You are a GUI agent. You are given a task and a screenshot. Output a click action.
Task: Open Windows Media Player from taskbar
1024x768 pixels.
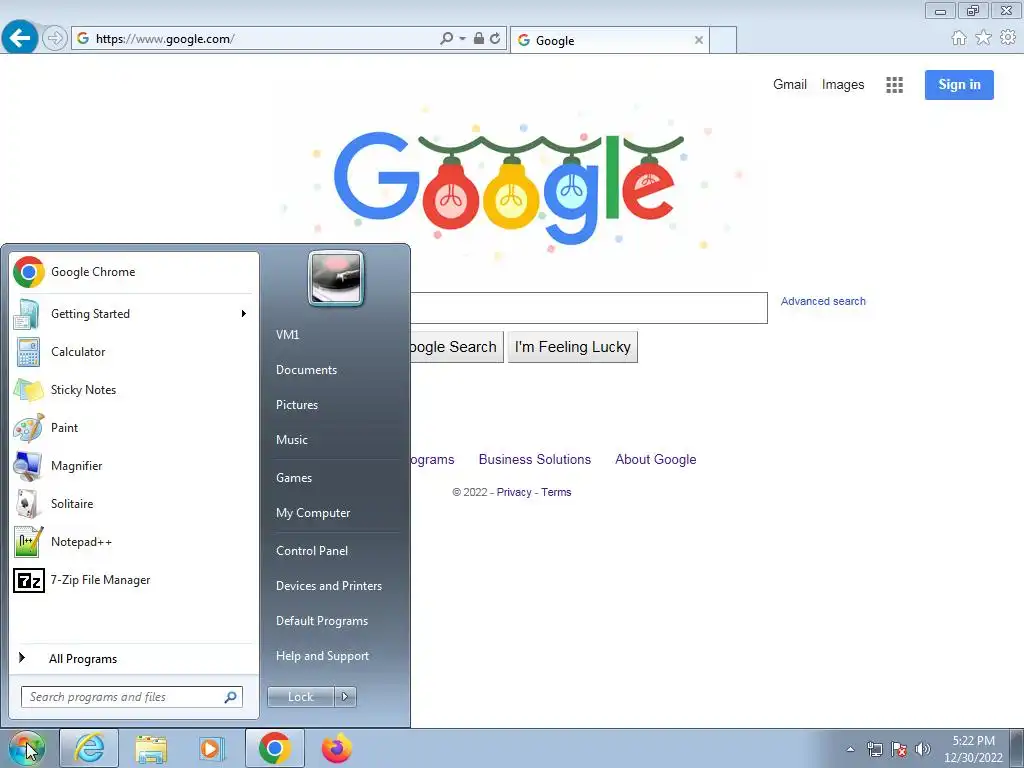(x=212, y=748)
